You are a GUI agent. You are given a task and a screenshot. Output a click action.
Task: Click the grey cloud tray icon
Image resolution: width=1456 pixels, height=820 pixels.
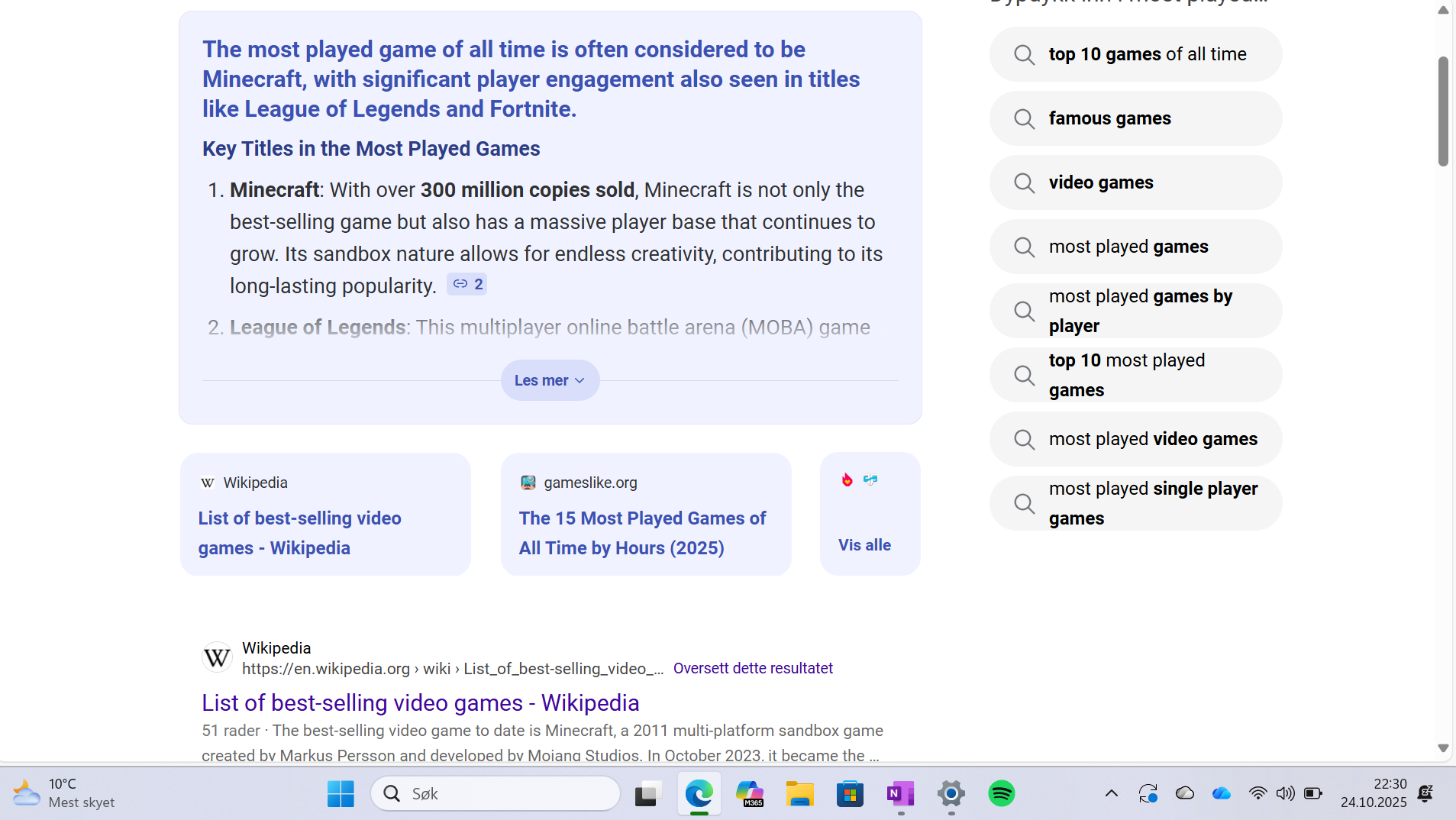(x=1185, y=794)
